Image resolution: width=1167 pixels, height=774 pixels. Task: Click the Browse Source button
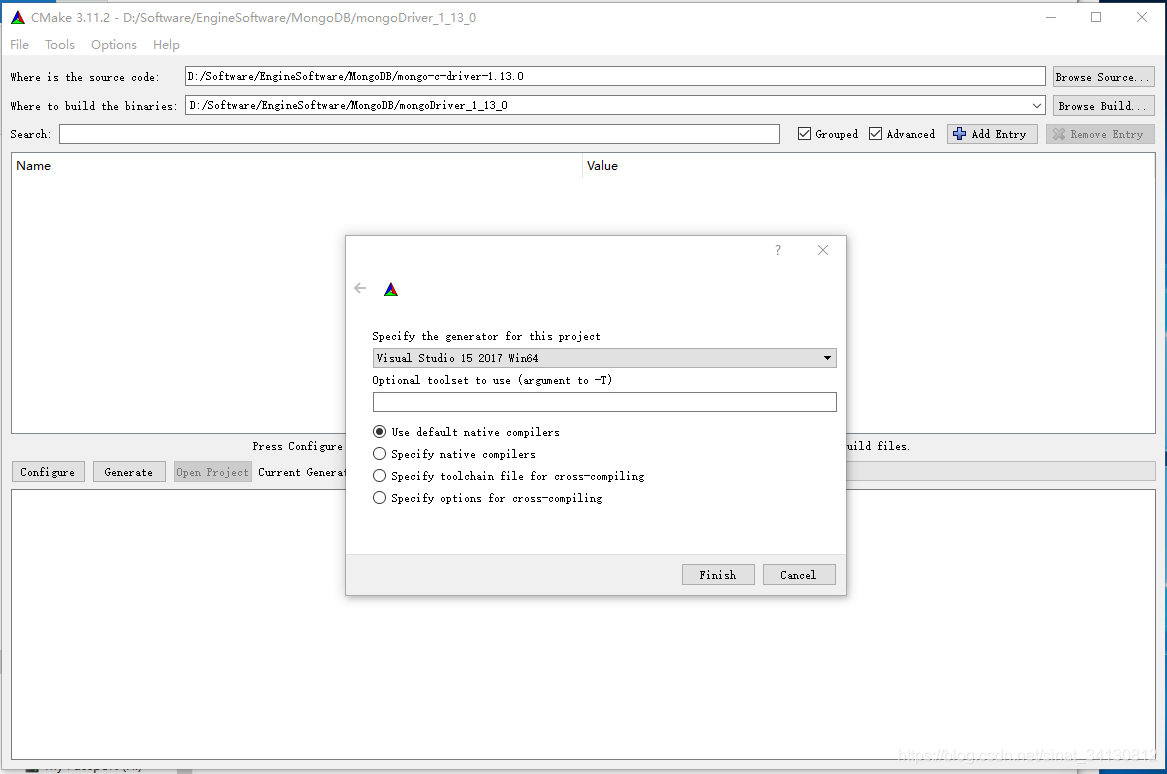1103,77
